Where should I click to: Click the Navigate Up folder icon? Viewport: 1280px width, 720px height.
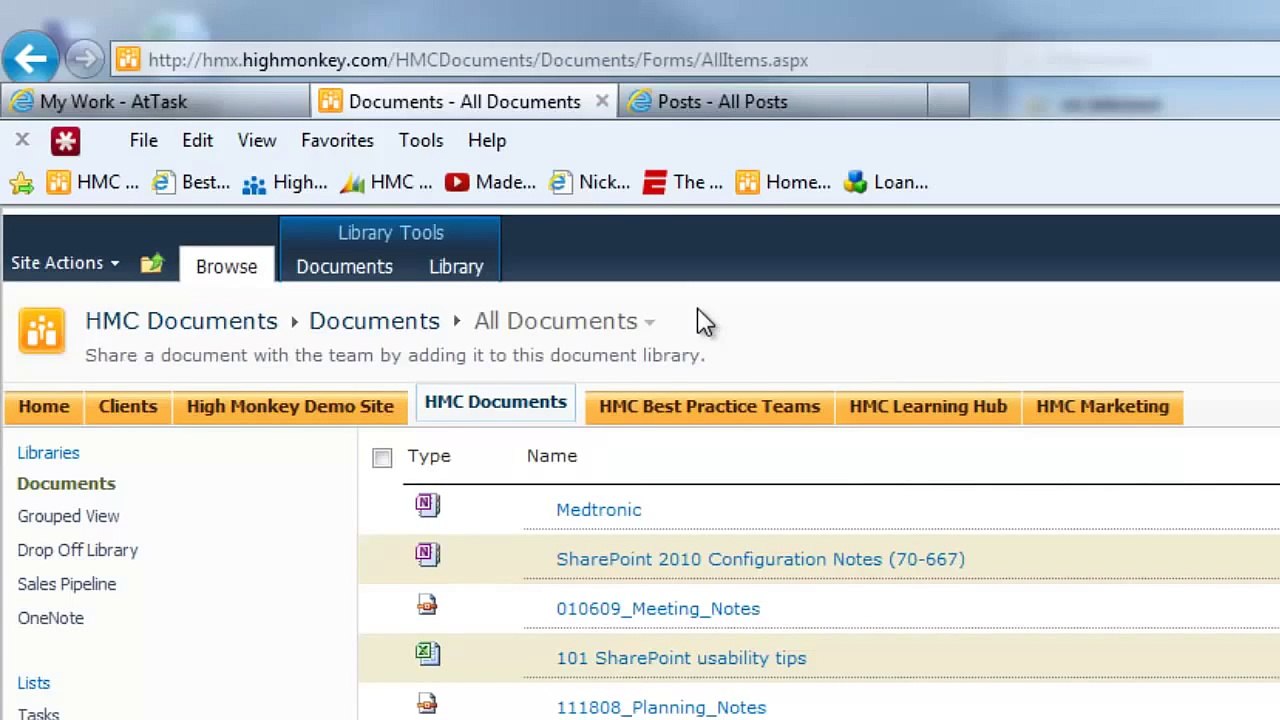click(x=152, y=264)
